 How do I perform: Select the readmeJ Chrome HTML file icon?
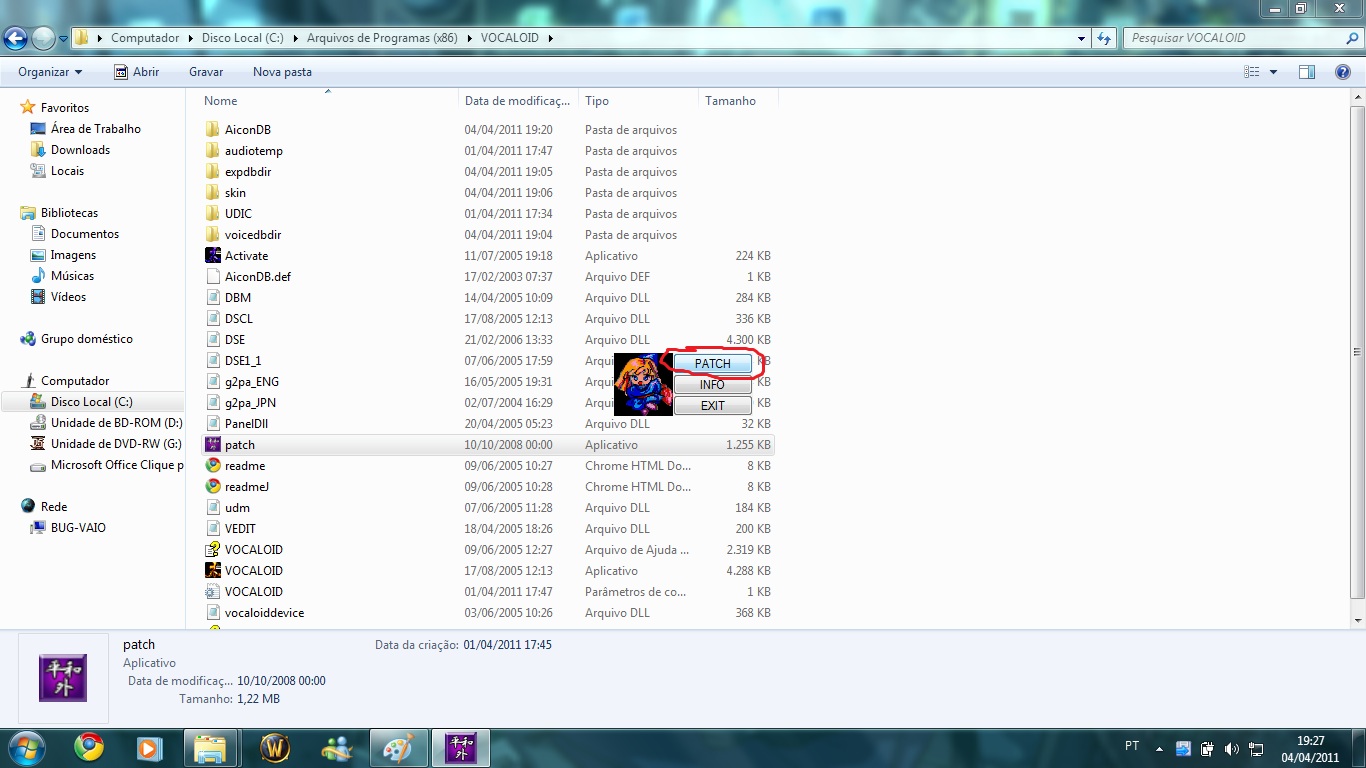pos(213,486)
